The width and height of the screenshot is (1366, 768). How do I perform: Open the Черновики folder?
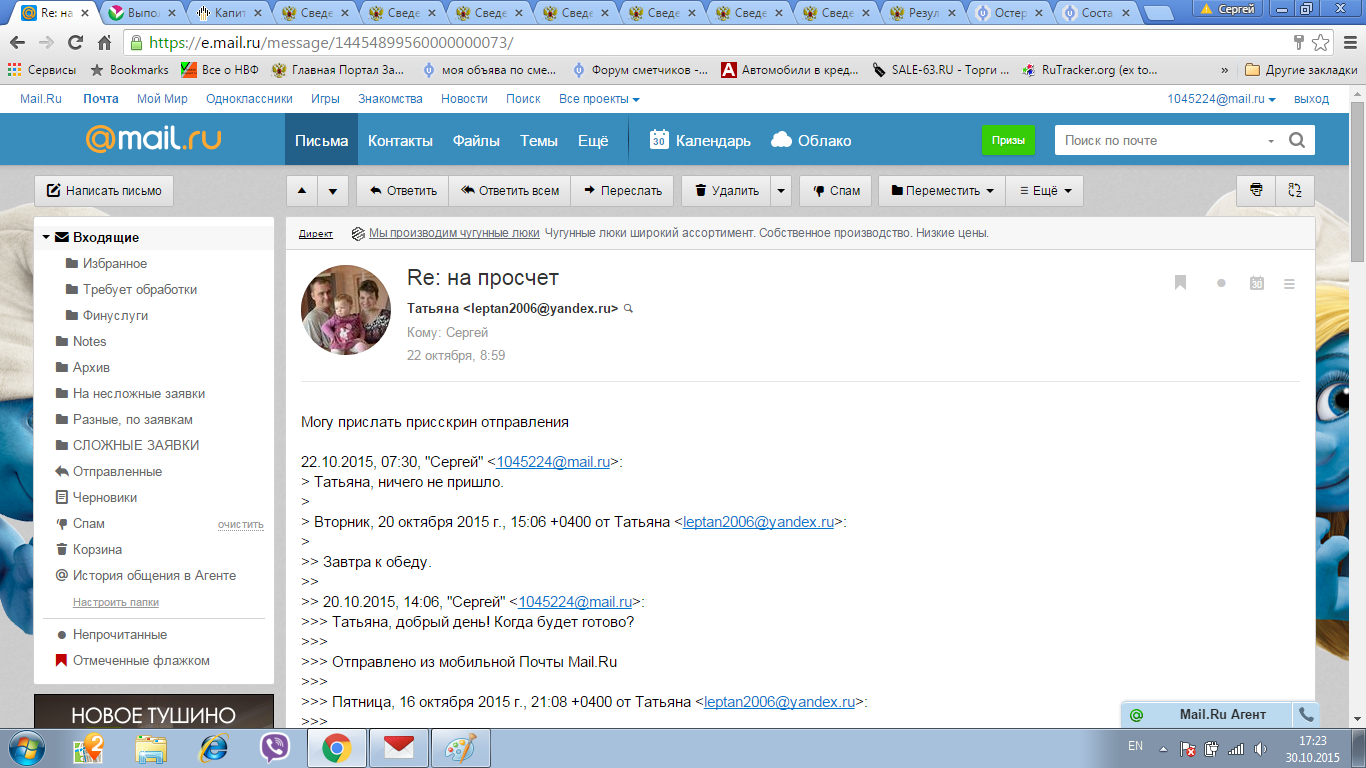[105, 497]
